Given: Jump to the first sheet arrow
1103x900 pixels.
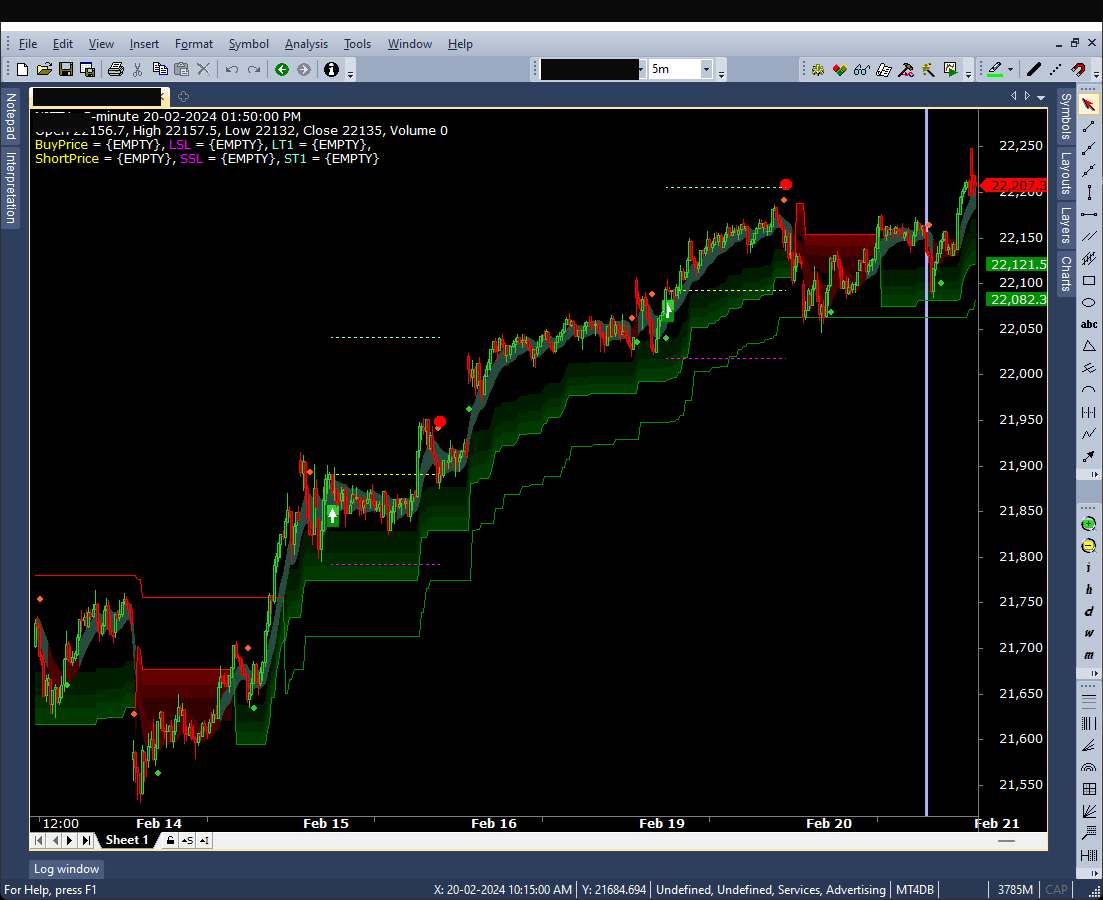Looking at the screenshot, I should [39, 840].
